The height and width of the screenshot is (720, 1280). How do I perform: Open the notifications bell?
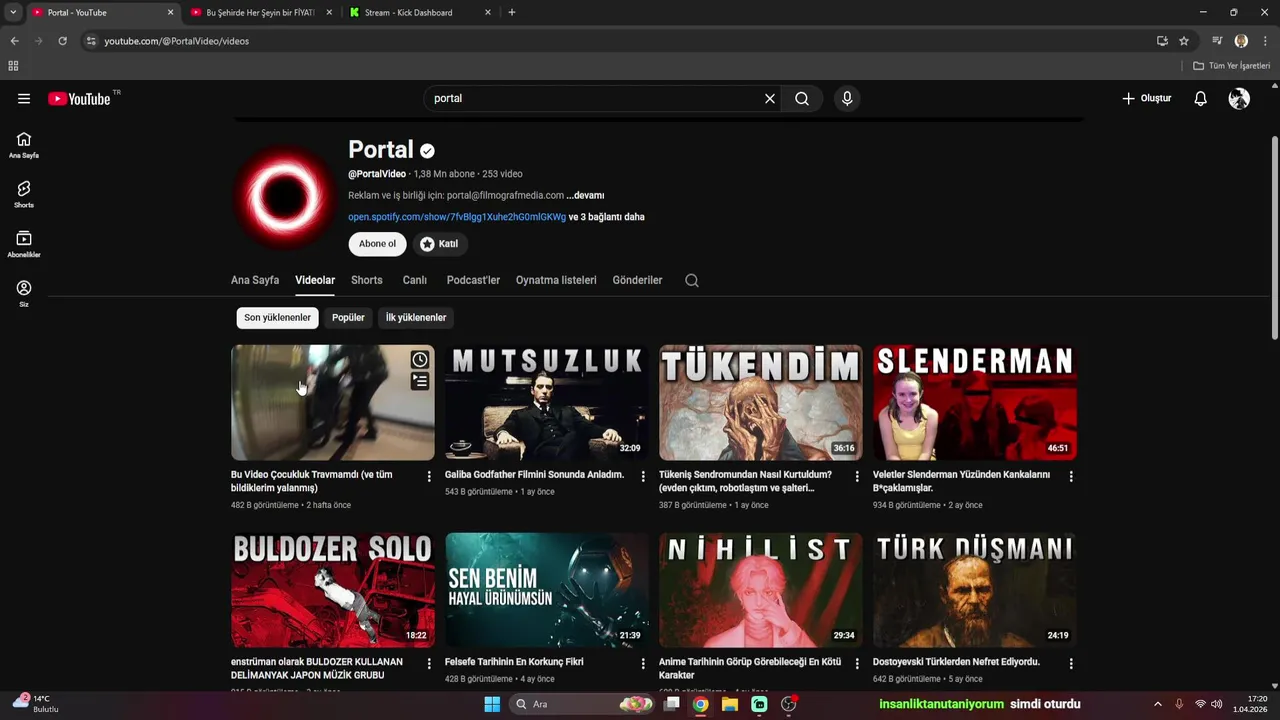[1201, 98]
